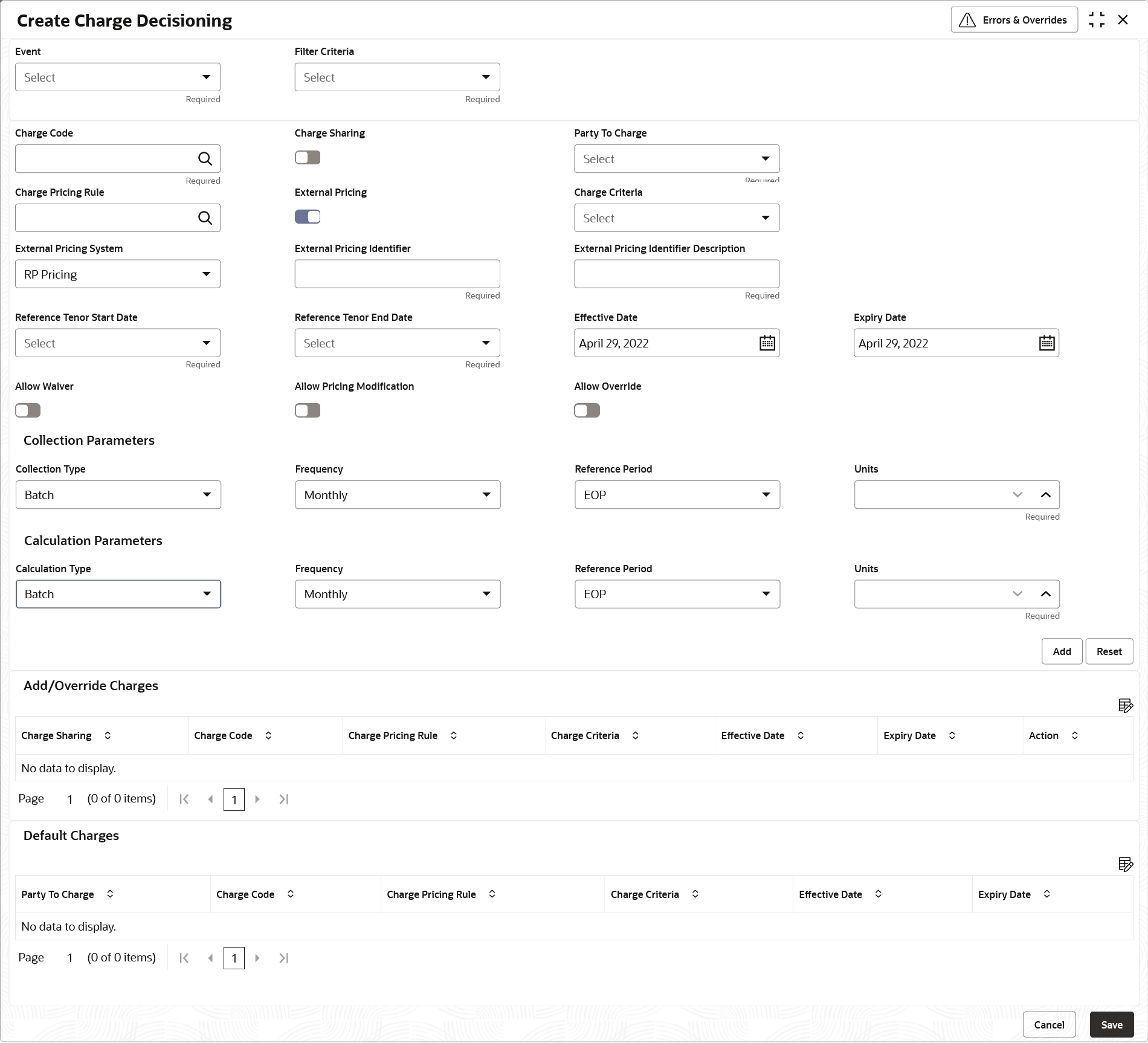The image size is (1148, 1043).
Task: Decrease Collection Parameters Units value
Action: click(1017, 495)
